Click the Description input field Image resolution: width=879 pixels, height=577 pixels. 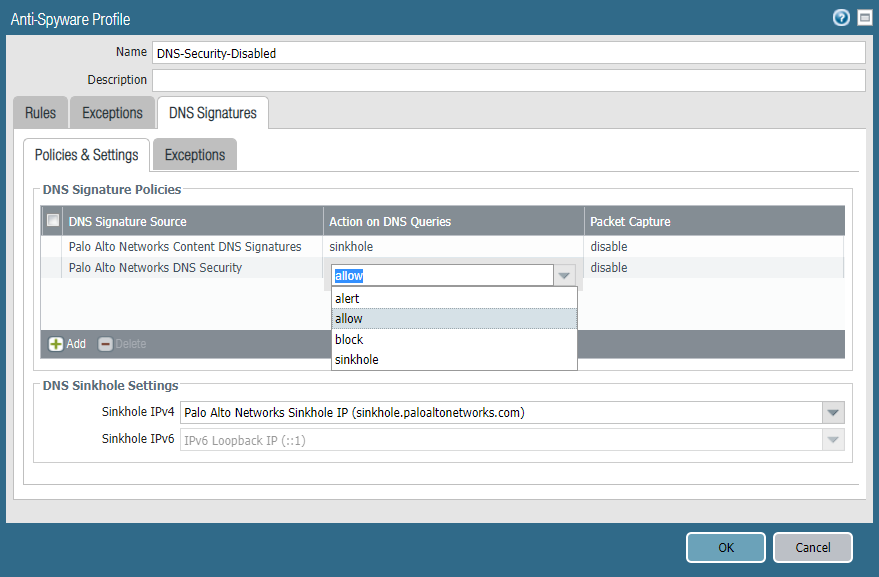[508, 80]
